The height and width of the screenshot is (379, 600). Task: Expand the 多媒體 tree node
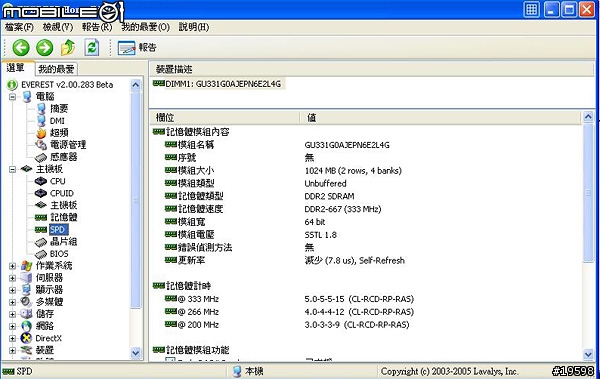(x=12, y=302)
